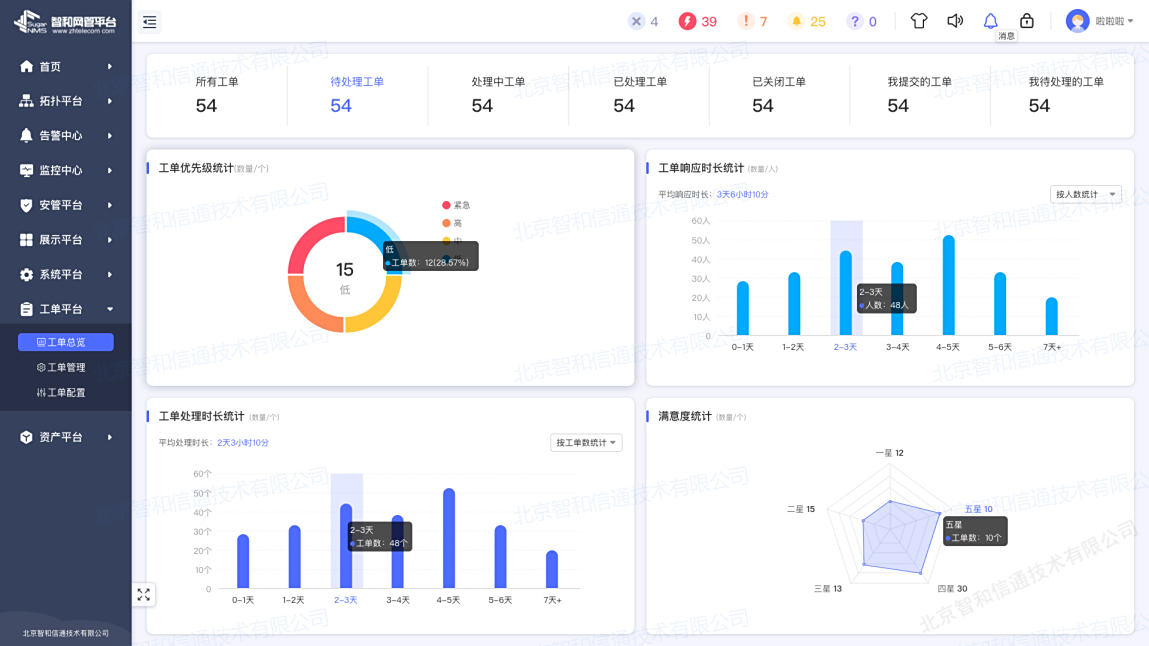
Task: Click the critical alarm X icon showing 4
Action: [636, 21]
